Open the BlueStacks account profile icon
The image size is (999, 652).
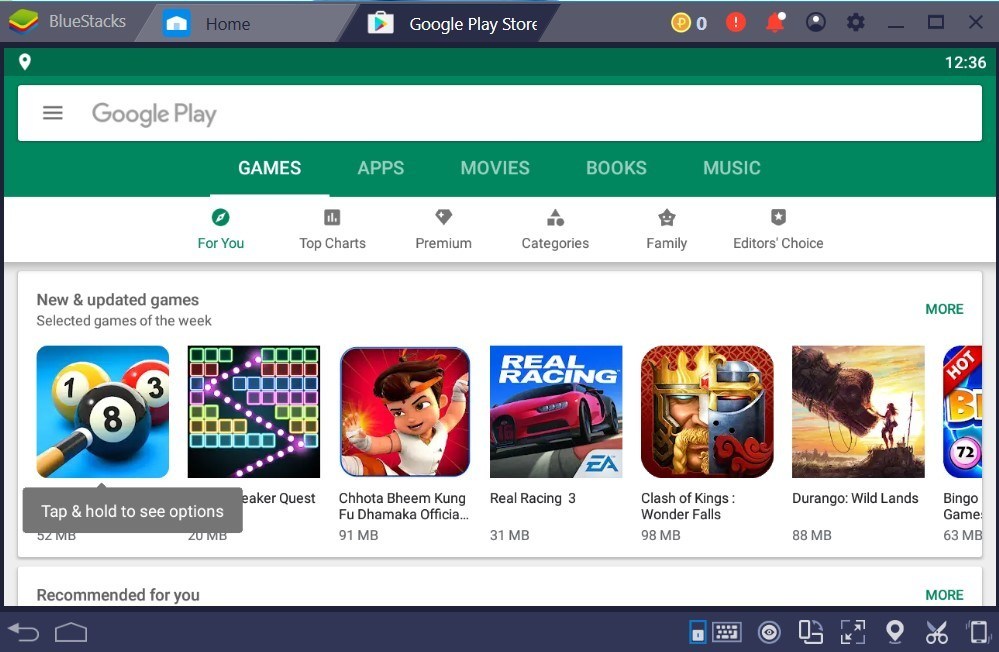tap(816, 22)
